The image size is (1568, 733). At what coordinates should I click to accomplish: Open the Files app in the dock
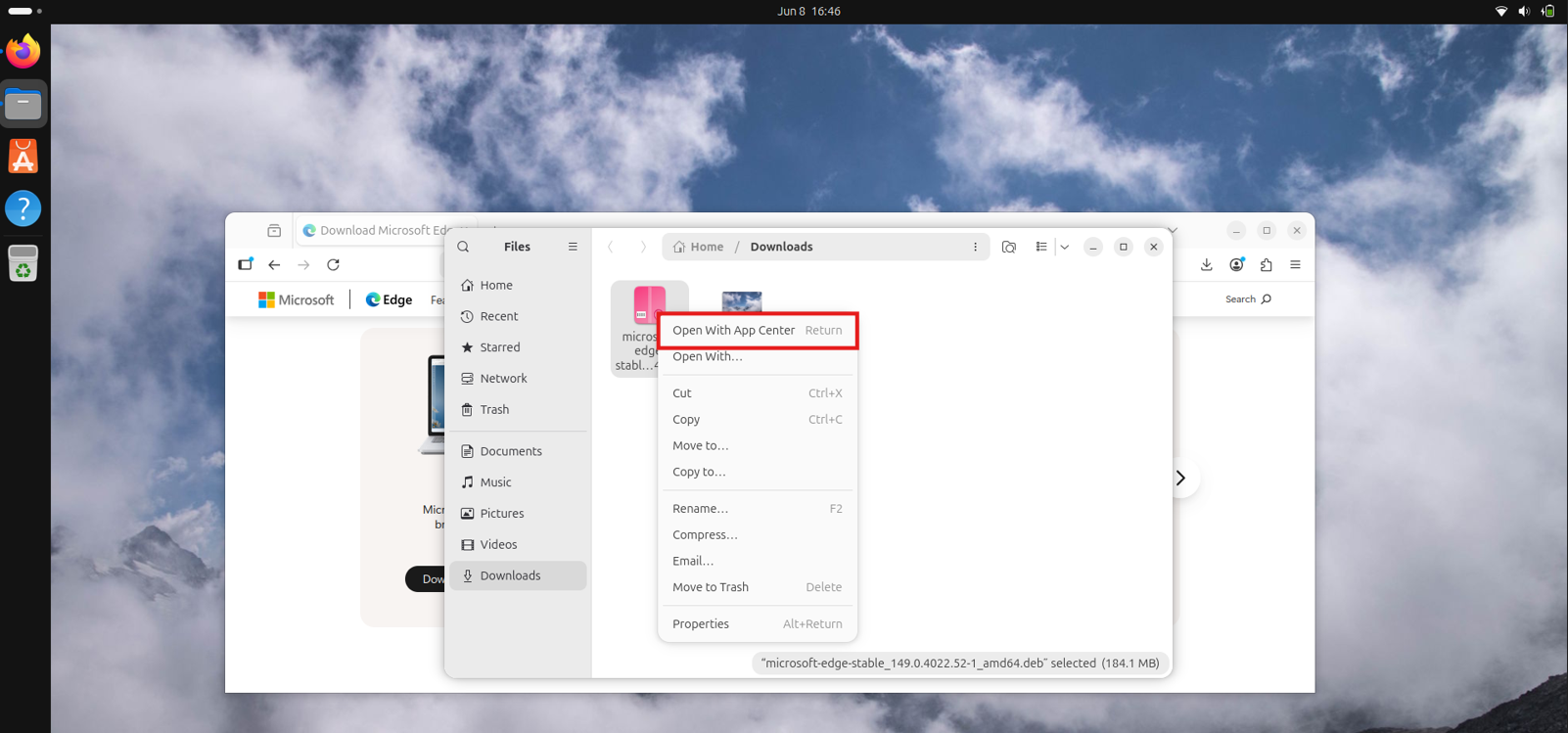(x=23, y=104)
